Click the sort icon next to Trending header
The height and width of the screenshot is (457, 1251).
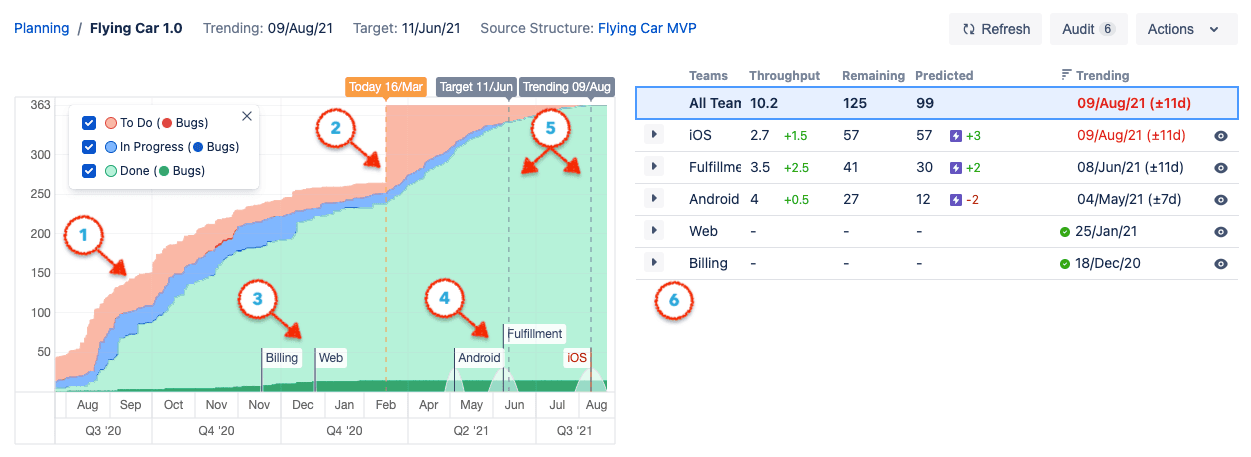click(x=1066, y=75)
